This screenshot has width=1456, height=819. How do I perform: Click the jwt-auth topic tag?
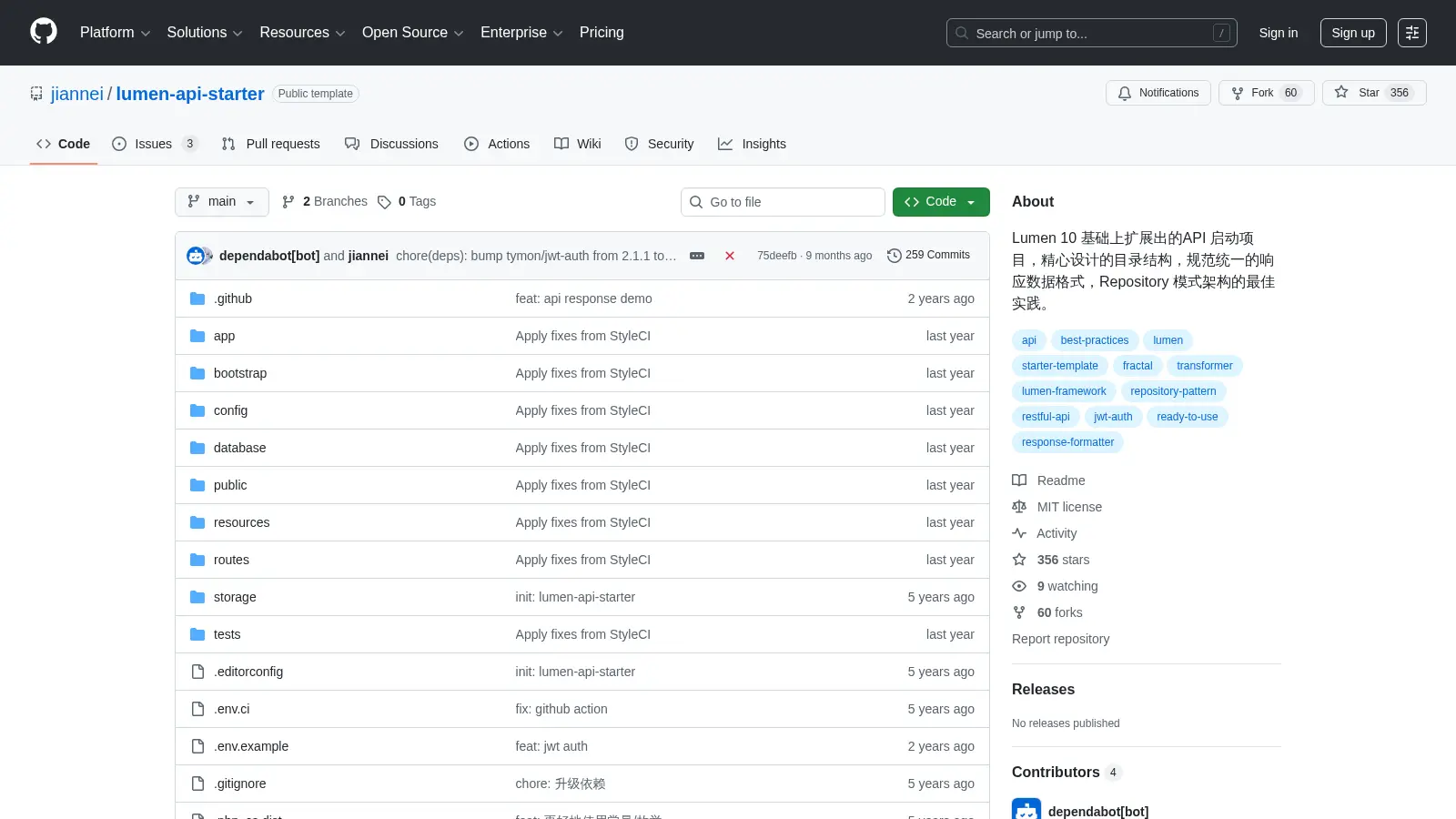[1113, 417]
